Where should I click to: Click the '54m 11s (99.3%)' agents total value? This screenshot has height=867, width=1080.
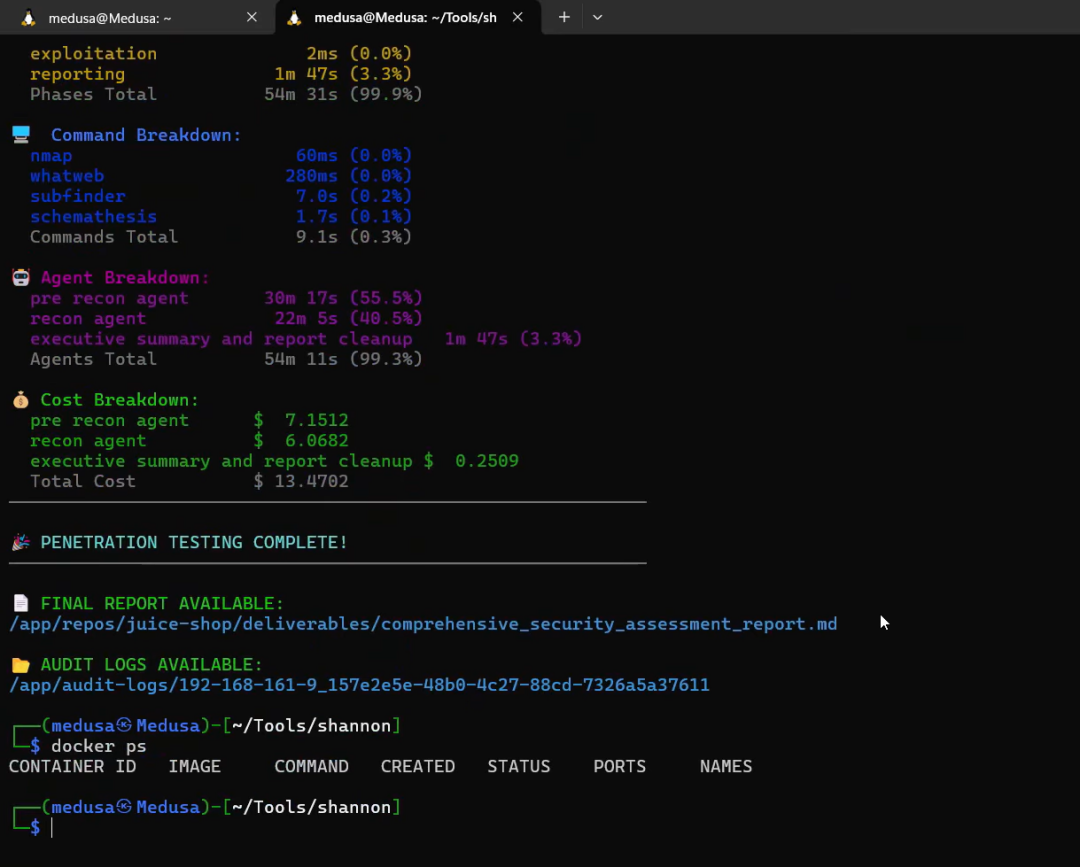pos(343,359)
